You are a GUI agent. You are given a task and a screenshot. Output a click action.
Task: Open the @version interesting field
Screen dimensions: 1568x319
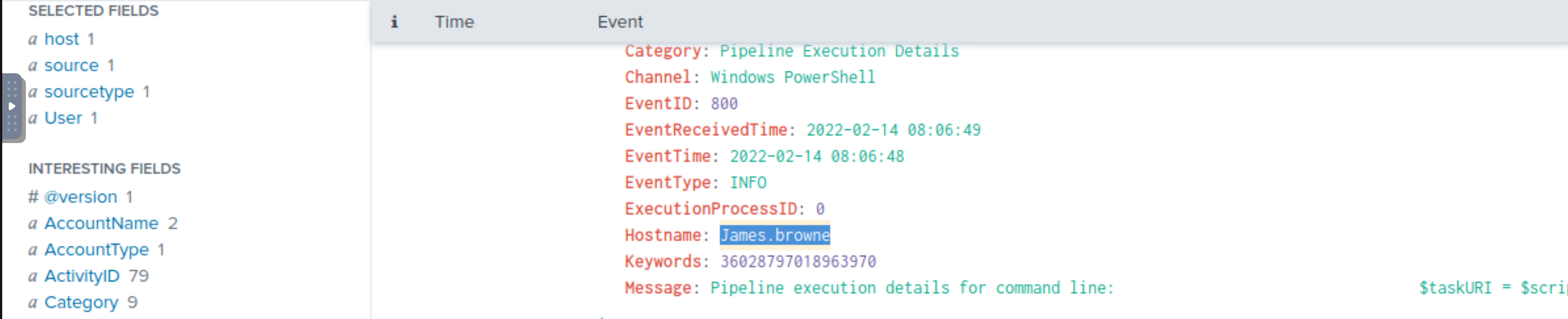(80, 197)
